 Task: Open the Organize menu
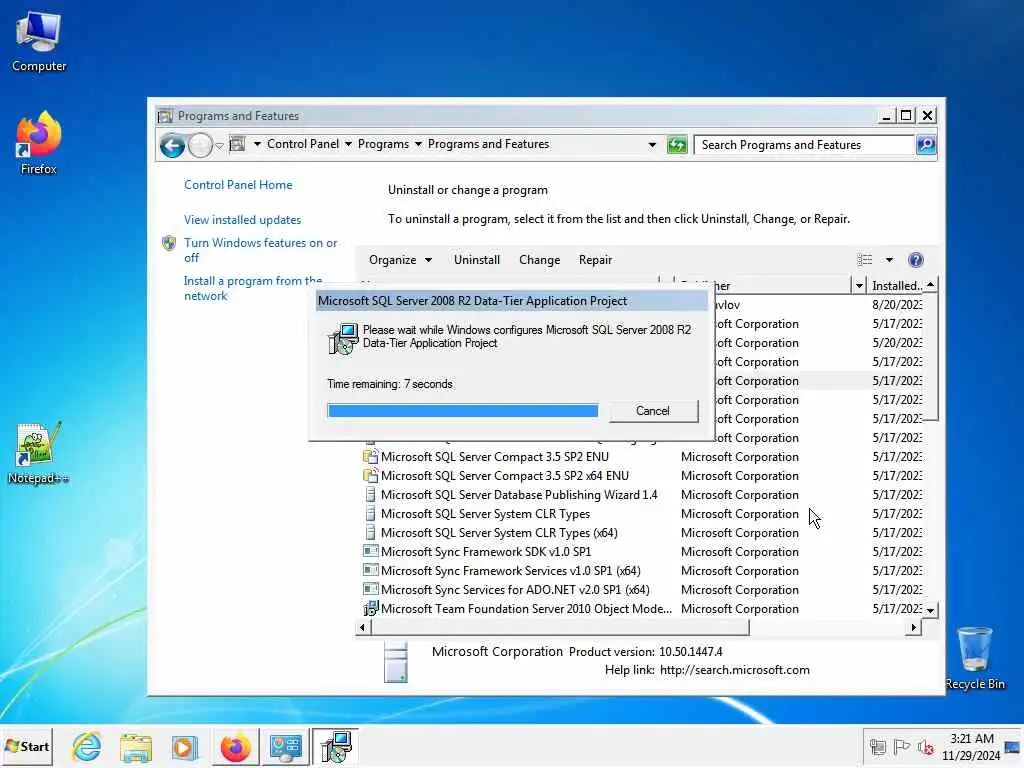coord(400,260)
